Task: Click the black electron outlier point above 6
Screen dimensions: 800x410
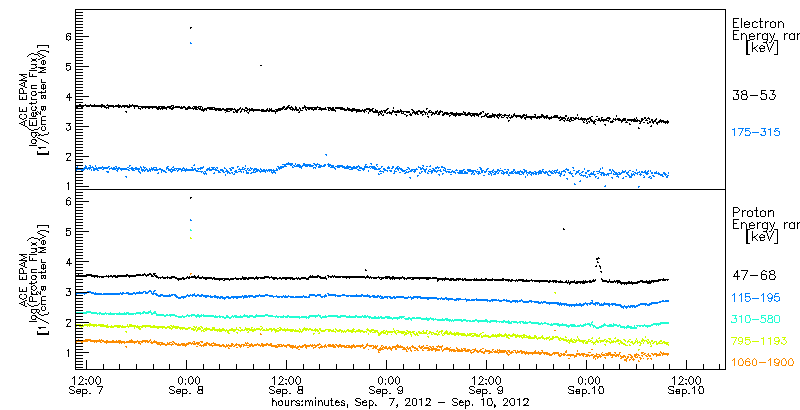Action: click(x=190, y=28)
